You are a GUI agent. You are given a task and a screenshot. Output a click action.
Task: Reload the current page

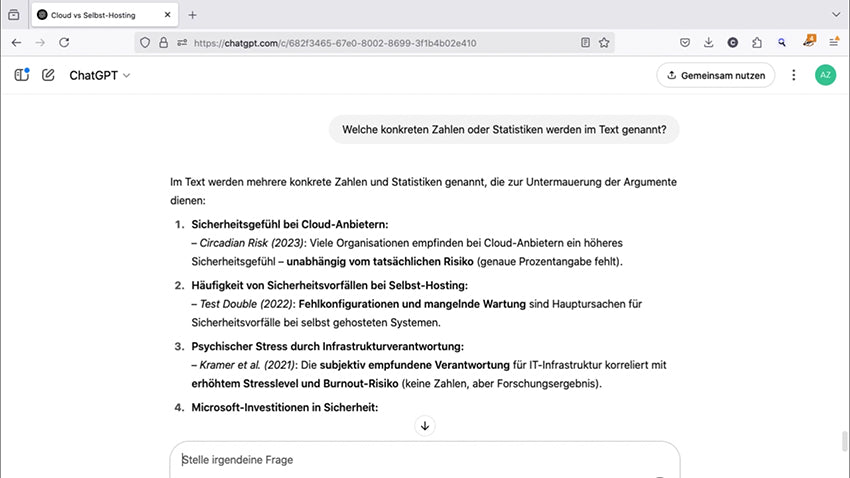(x=64, y=43)
